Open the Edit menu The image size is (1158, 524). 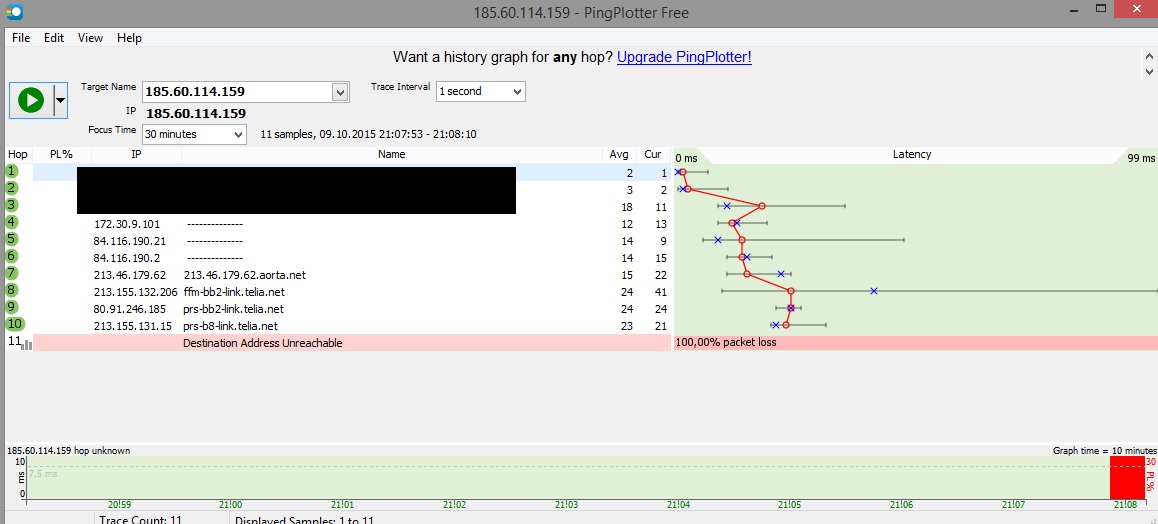(x=54, y=38)
